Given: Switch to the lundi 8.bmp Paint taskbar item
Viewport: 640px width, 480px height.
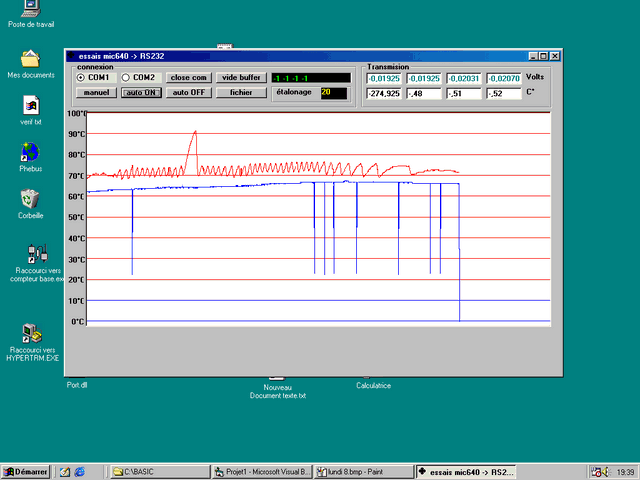Looking at the screenshot, I should (363, 471).
